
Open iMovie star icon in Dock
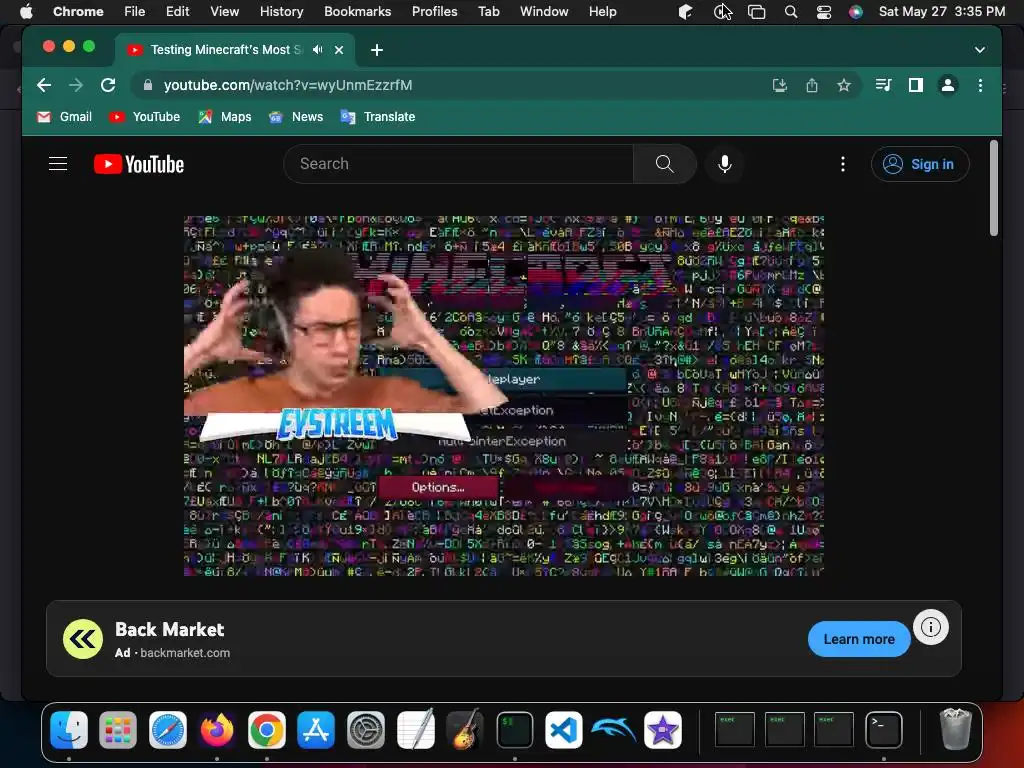(663, 729)
